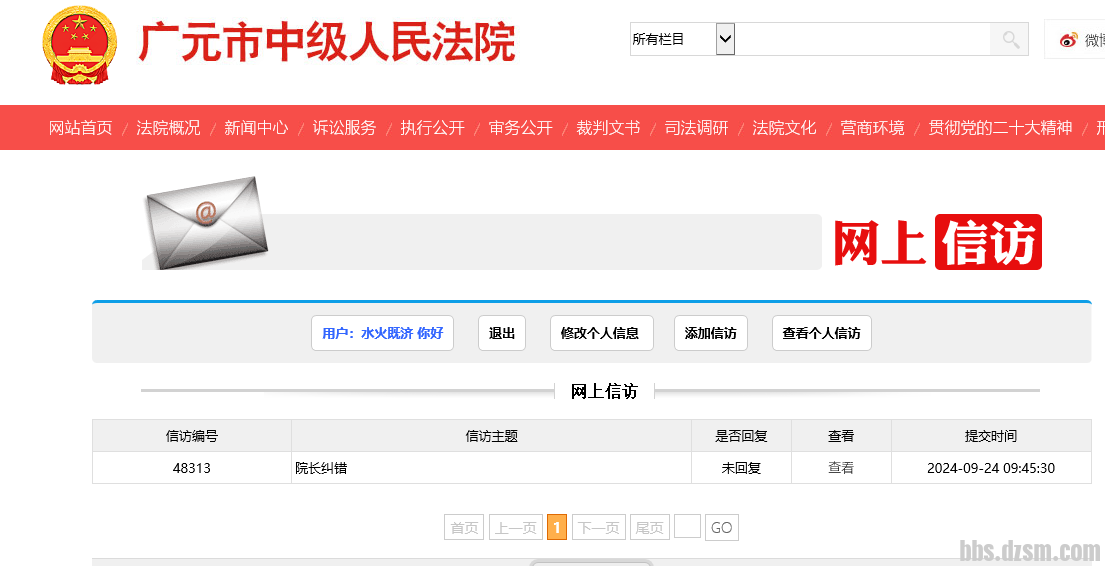
Task: Go to 诉讼服务 section
Action: pos(344,128)
